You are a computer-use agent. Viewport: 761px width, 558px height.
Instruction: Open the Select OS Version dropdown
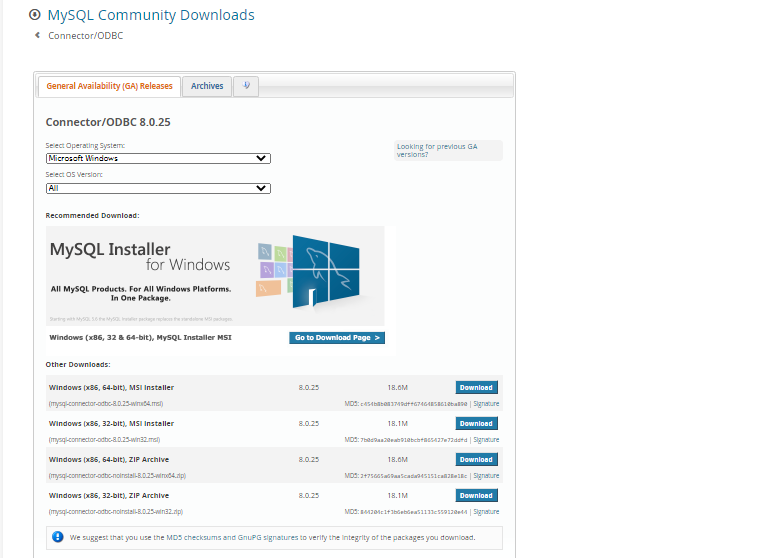click(158, 188)
